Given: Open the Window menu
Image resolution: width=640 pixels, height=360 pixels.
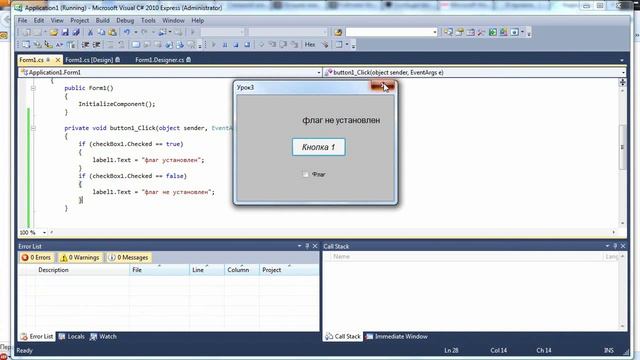Looking at the screenshot, I should click(x=173, y=20).
